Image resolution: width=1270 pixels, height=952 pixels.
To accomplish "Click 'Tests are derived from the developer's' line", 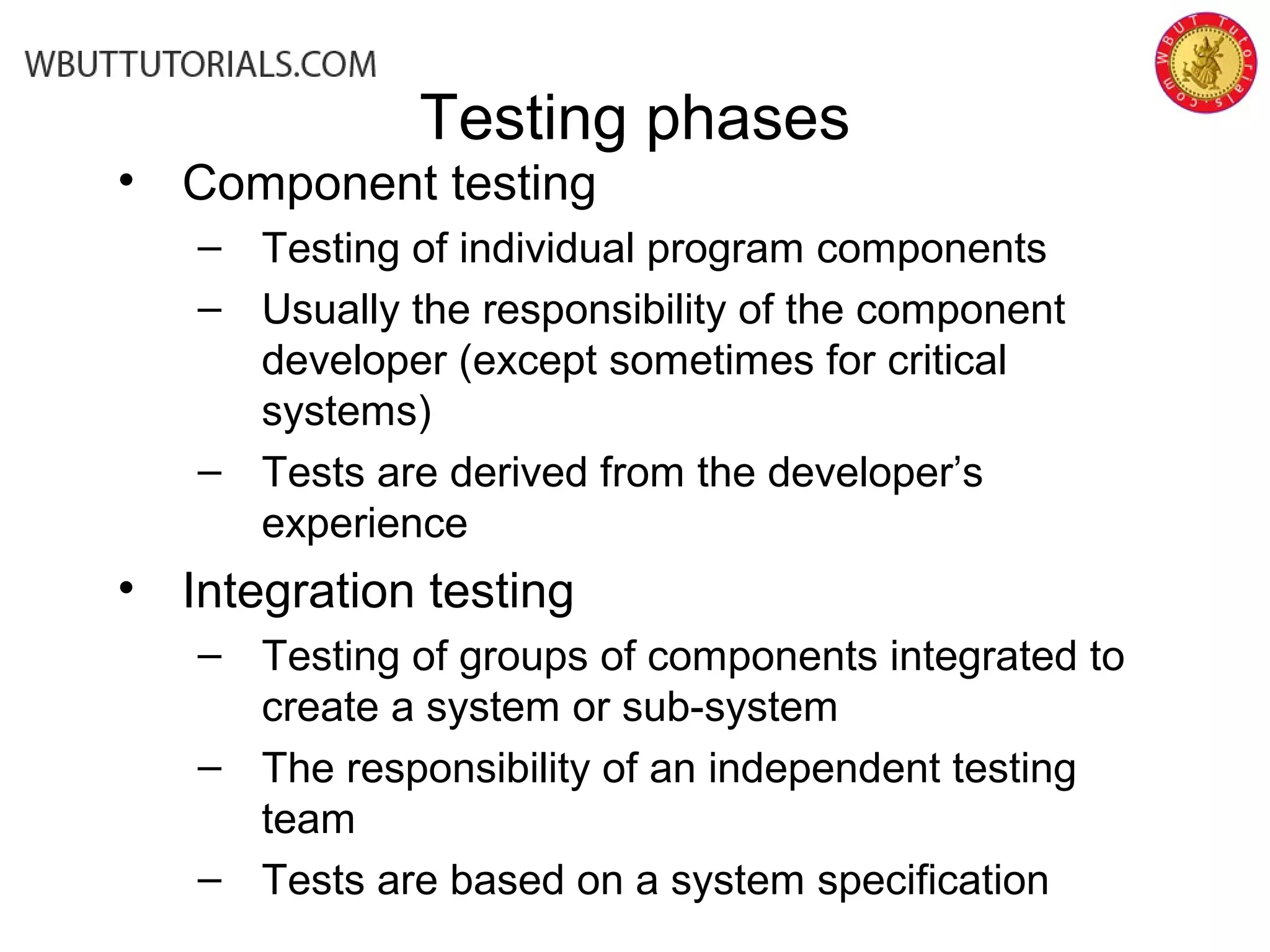I will 622,472.
